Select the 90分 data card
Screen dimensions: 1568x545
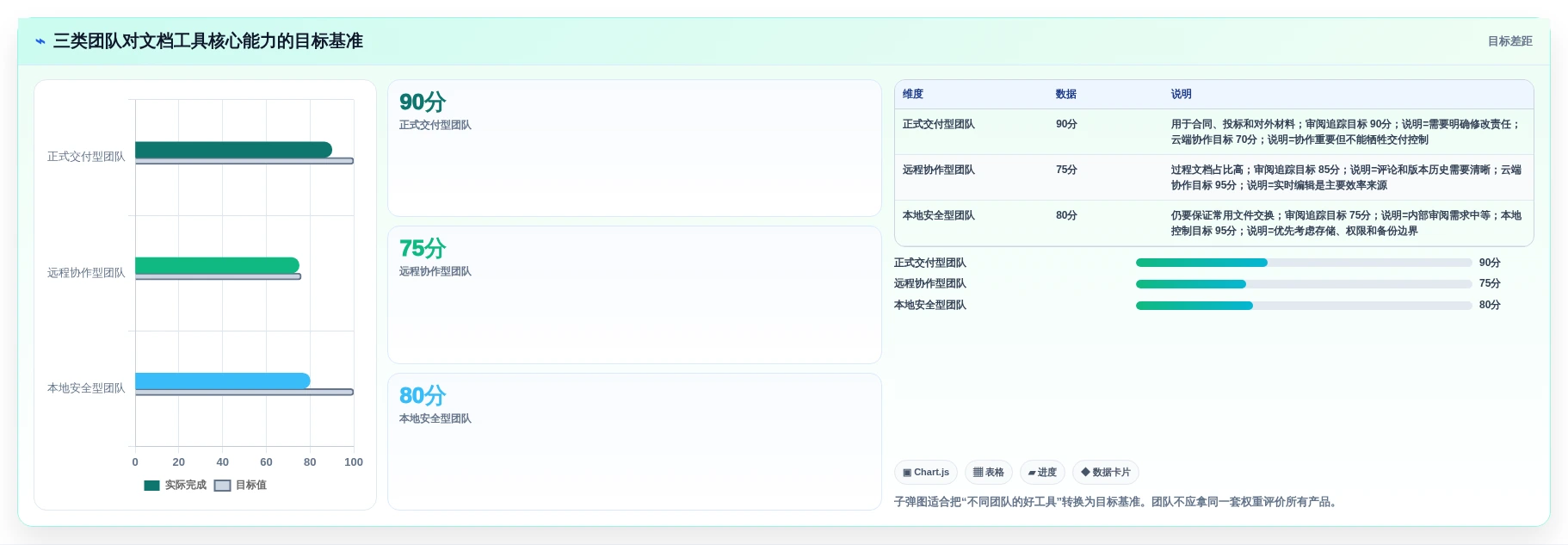click(x=634, y=148)
